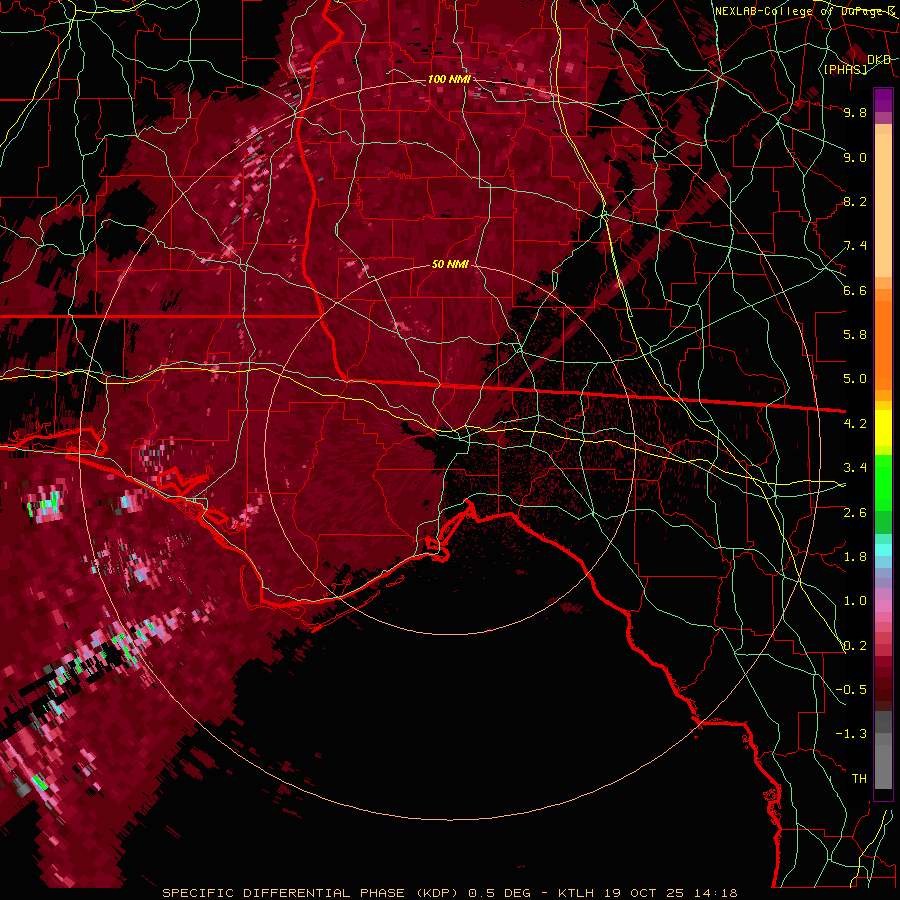Click the -1.3 scale value label

point(851,734)
